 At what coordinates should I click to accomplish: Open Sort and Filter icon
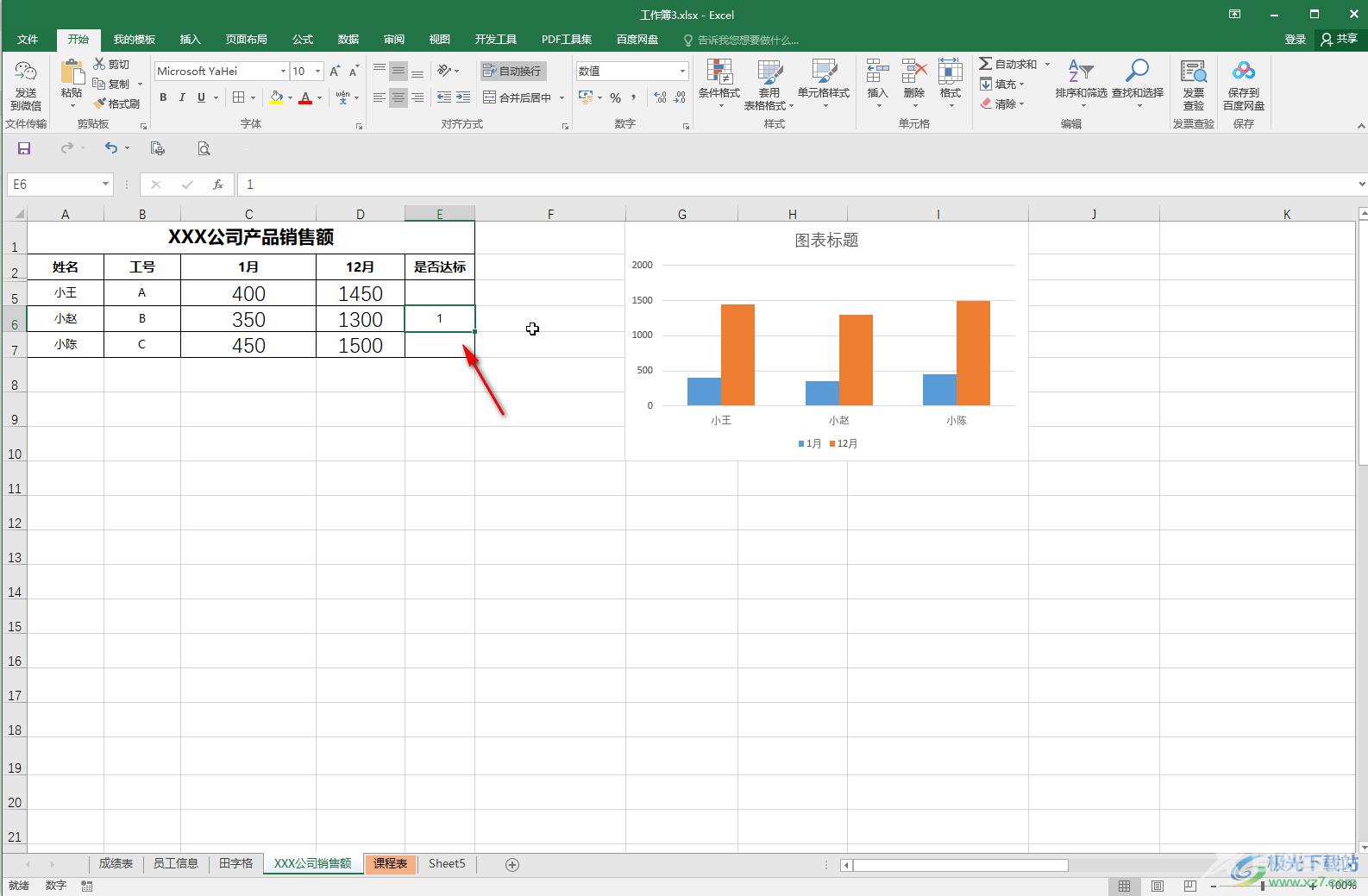pyautogui.click(x=1081, y=72)
